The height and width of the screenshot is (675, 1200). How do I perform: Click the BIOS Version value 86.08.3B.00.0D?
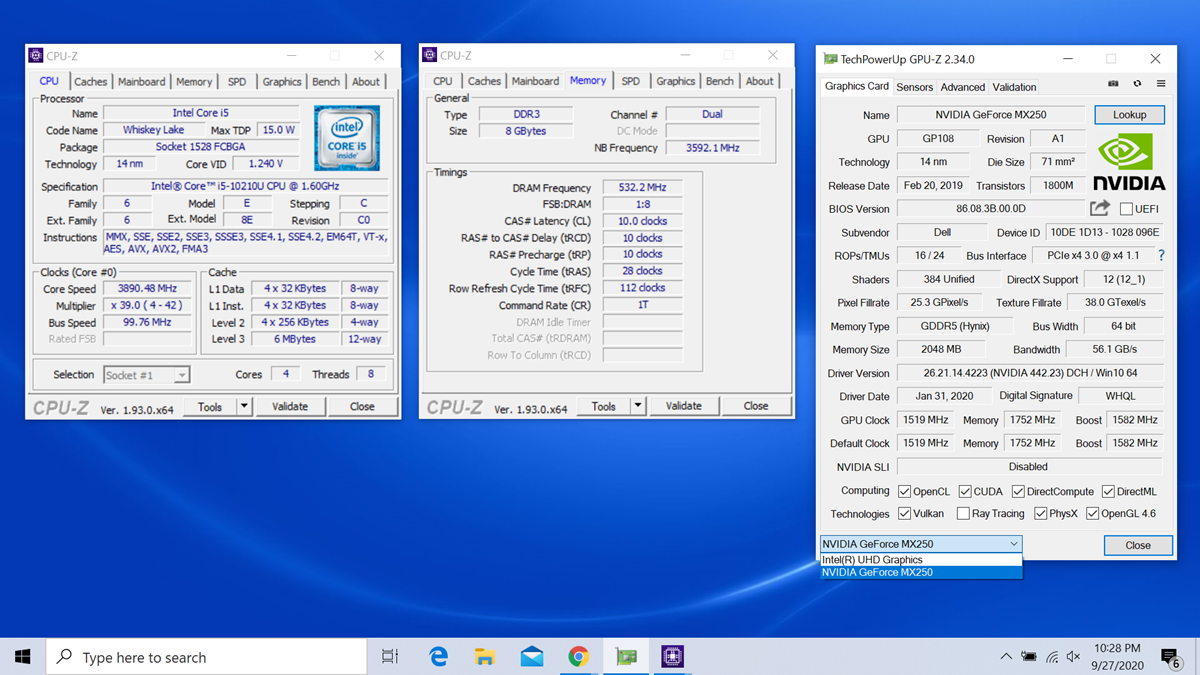coord(991,209)
